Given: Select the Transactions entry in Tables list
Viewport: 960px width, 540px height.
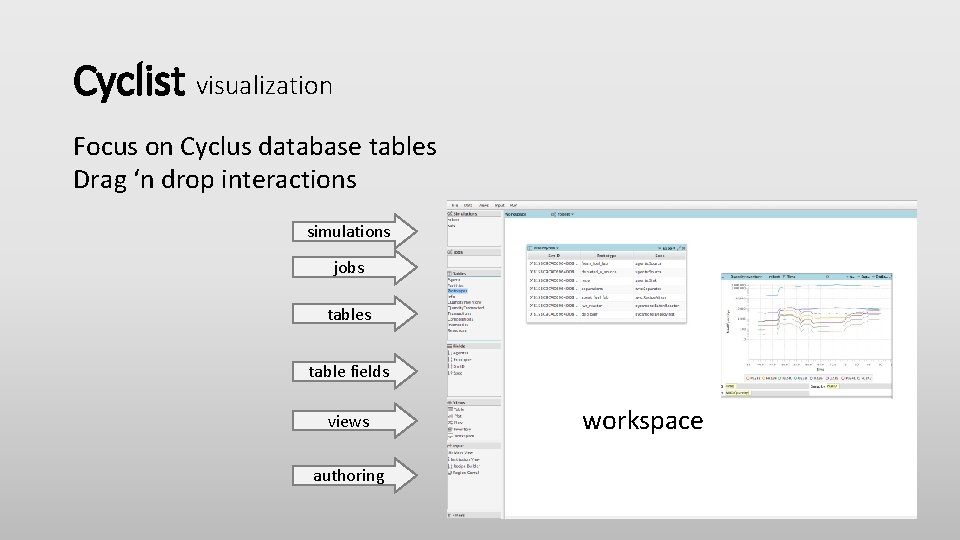Looking at the screenshot, I should pos(459,313).
